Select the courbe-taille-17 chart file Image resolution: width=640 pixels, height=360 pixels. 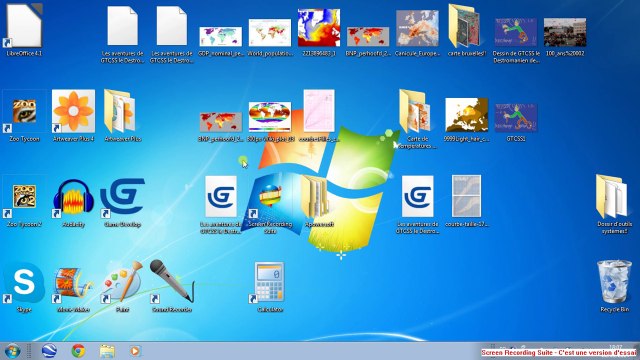(x=467, y=196)
